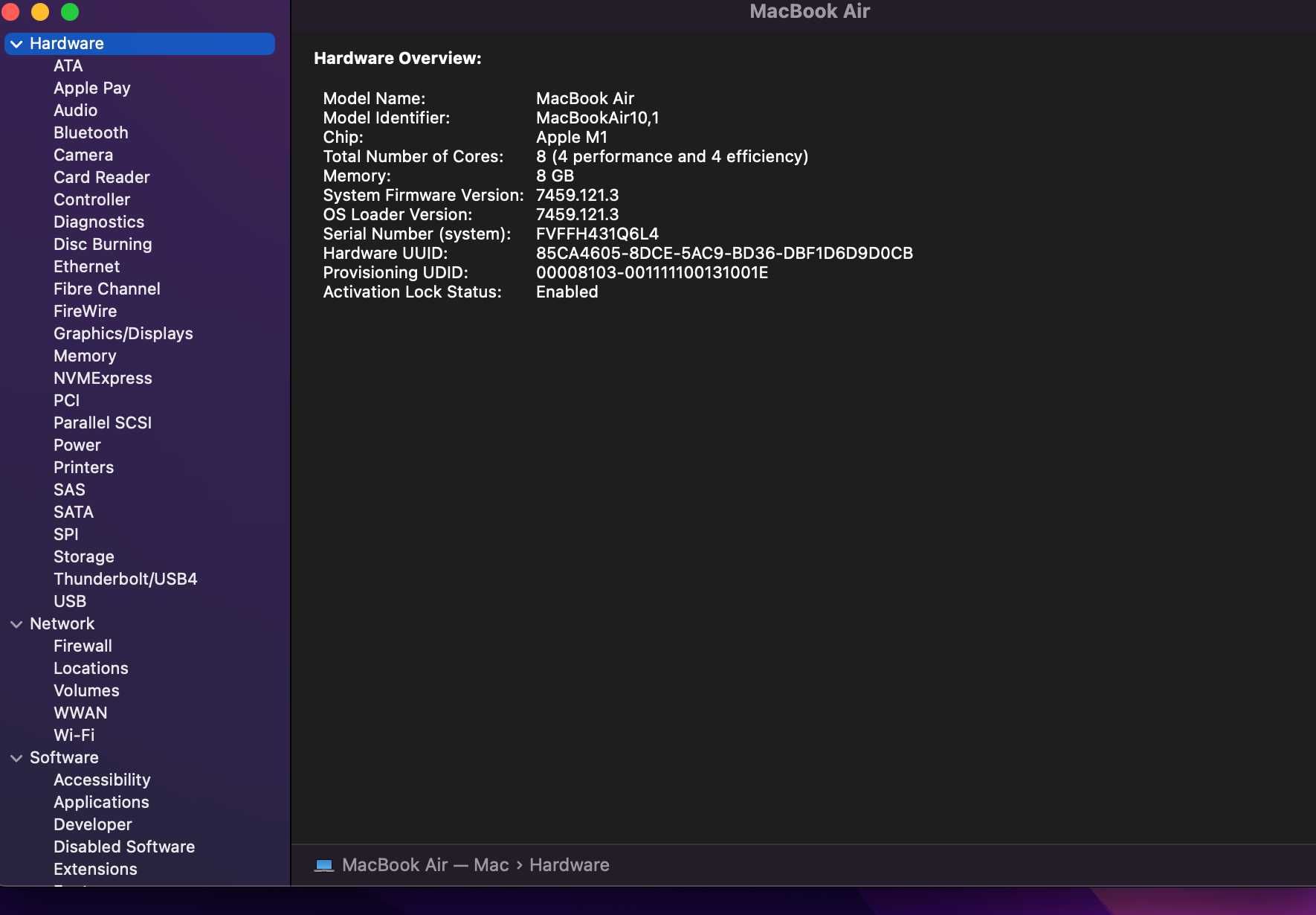Open Firewall under Network
The height and width of the screenshot is (915, 1316).
click(83, 646)
